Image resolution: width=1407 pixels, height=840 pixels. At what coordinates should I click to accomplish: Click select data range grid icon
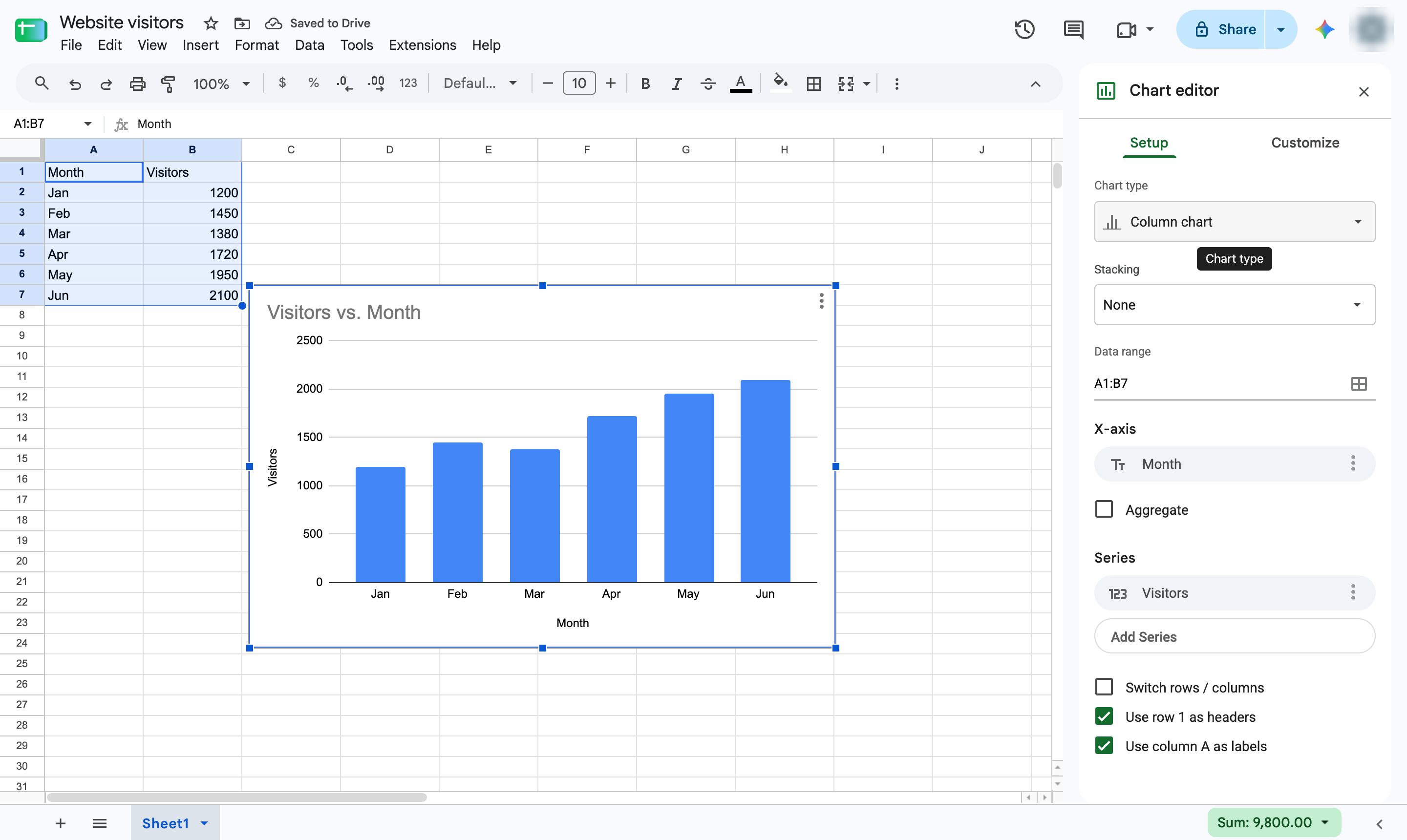(x=1359, y=384)
